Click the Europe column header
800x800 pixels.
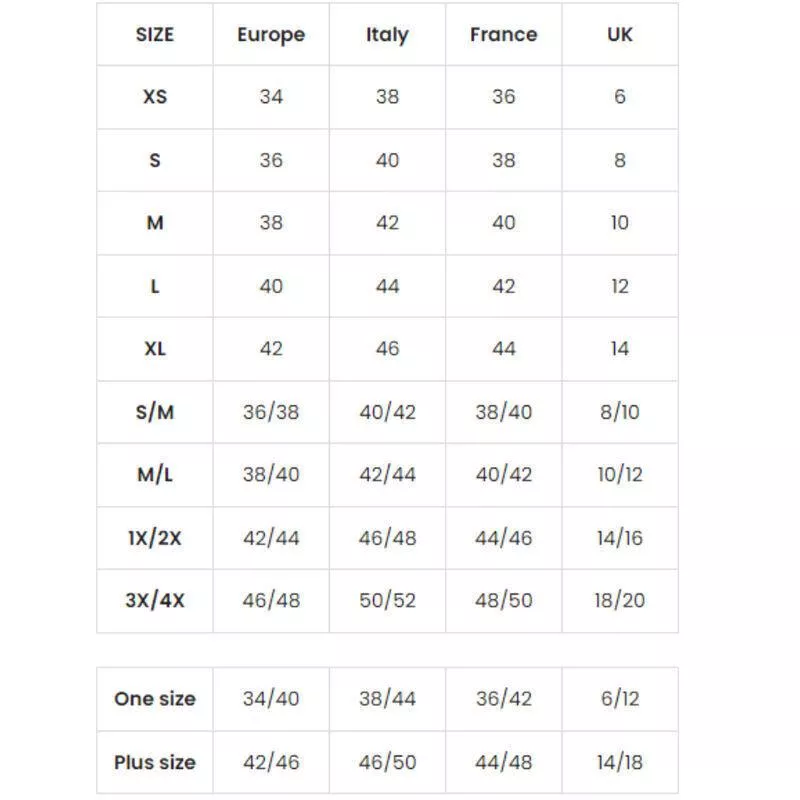coord(271,35)
